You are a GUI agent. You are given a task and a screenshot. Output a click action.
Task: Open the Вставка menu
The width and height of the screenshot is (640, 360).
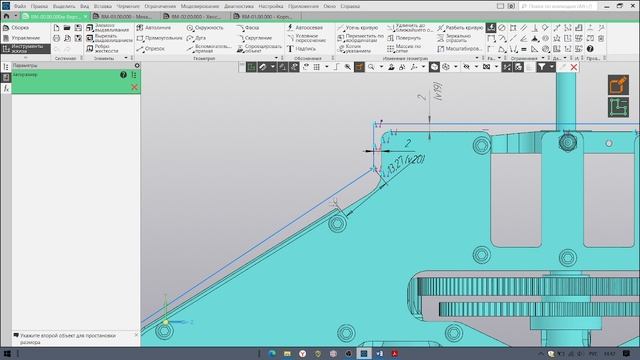102,6
